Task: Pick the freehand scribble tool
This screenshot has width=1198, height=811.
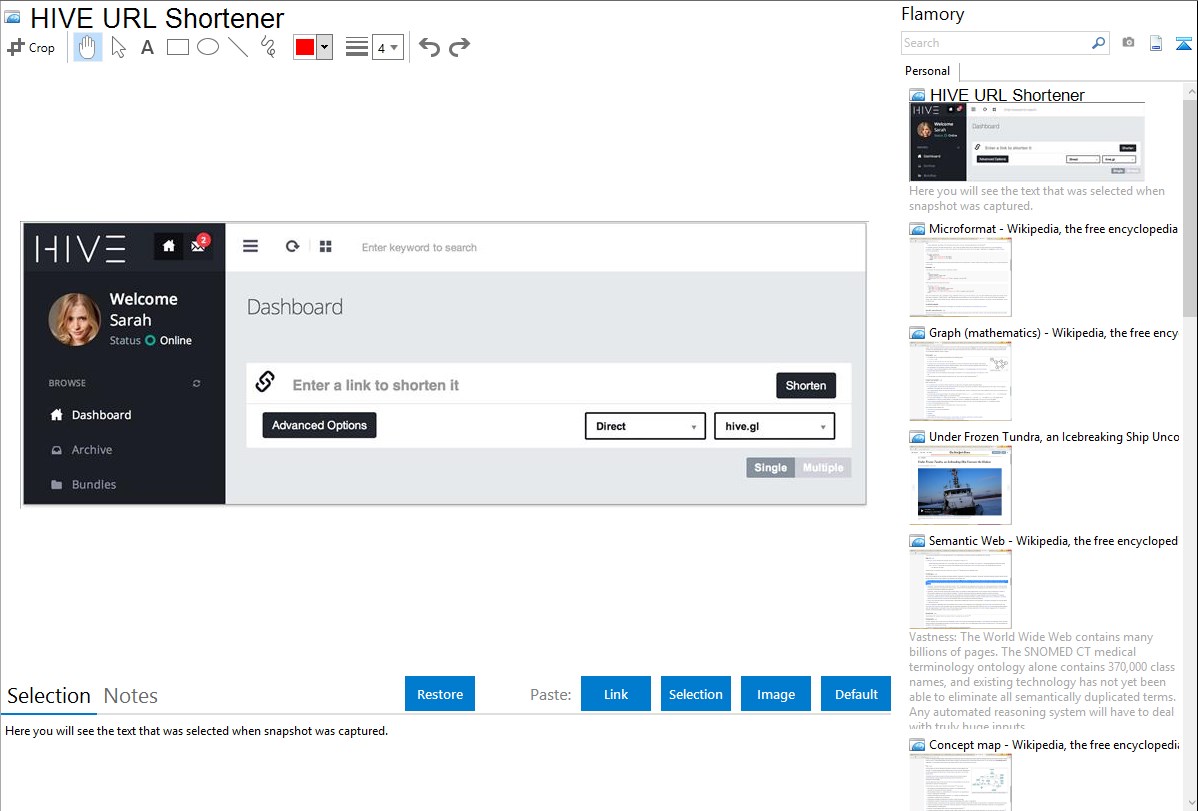Action: tap(268, 47)
